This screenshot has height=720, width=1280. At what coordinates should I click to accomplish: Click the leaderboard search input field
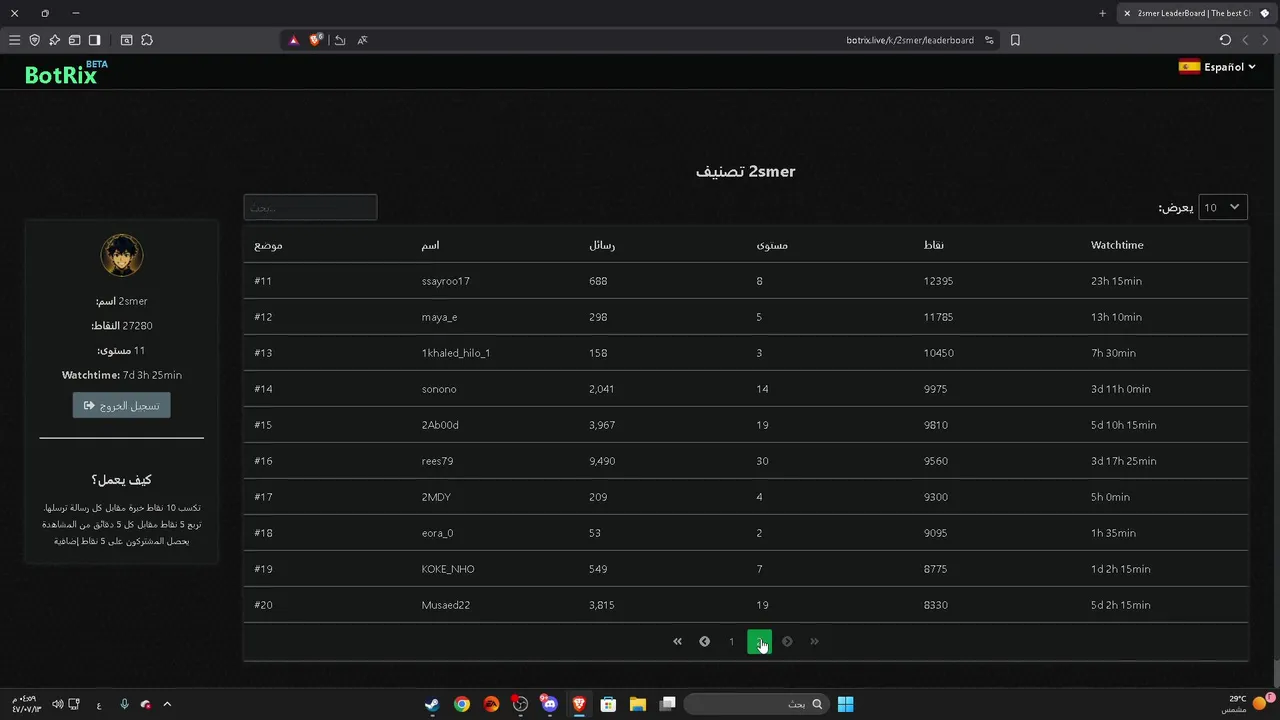coord(310,207)
